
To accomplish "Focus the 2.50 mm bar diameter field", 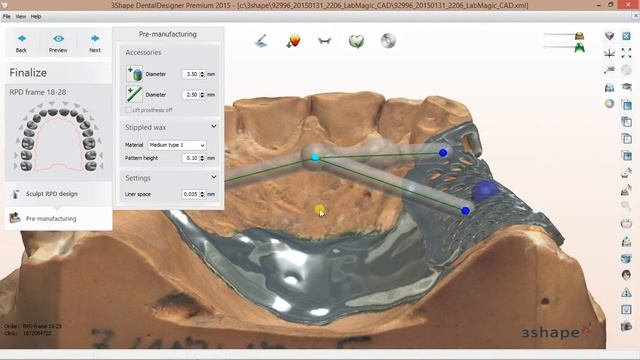I will (191, 94).
